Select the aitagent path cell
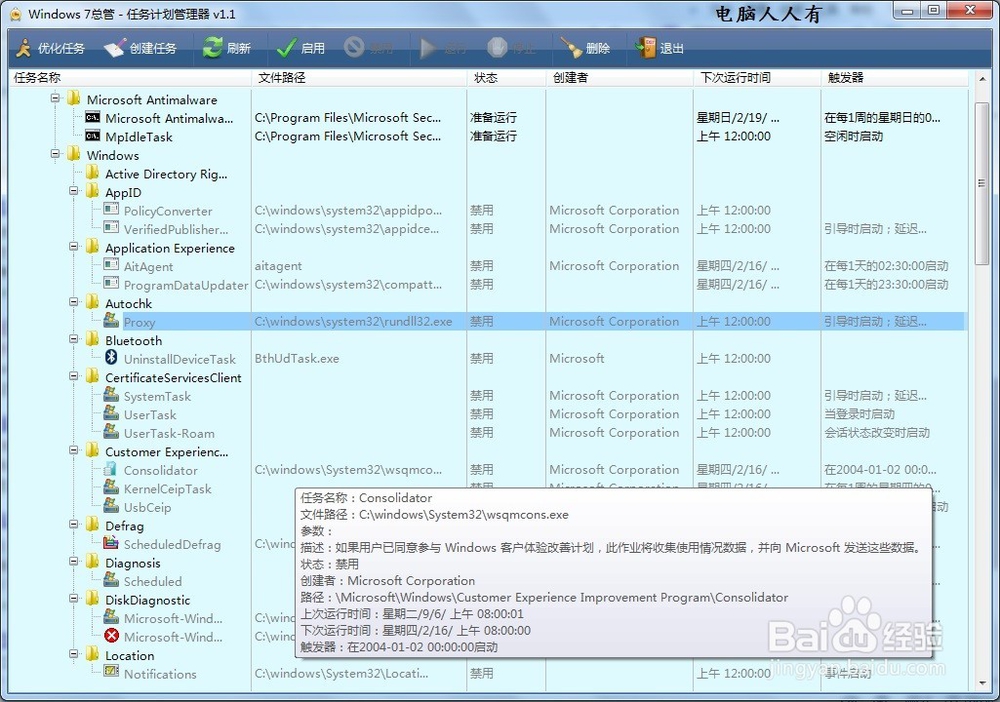The height and width of the screenshot is (702, 1000). pyautogui.click(x=278, y=266)
